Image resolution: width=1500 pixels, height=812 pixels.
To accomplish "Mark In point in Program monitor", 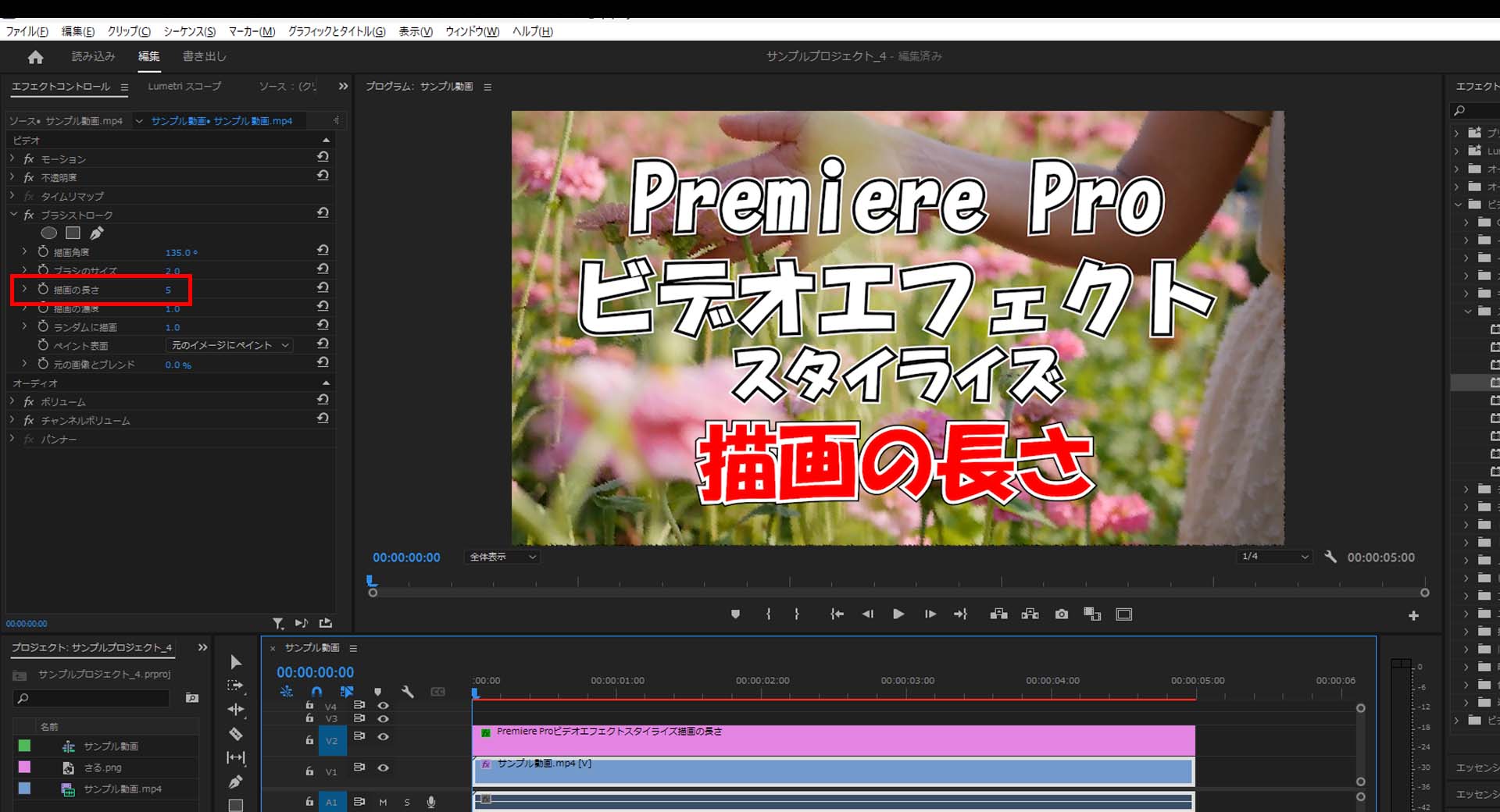I will [x=769, y=614].
